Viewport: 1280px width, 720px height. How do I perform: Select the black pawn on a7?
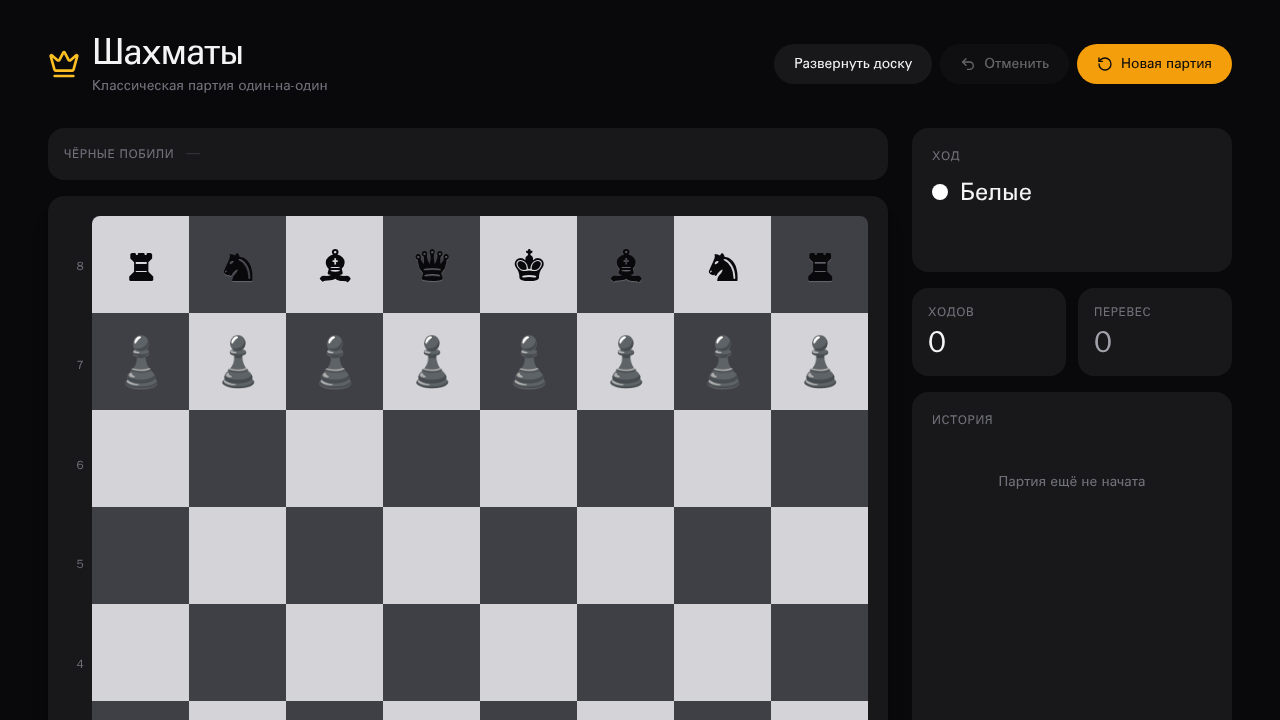pos(141,362)
